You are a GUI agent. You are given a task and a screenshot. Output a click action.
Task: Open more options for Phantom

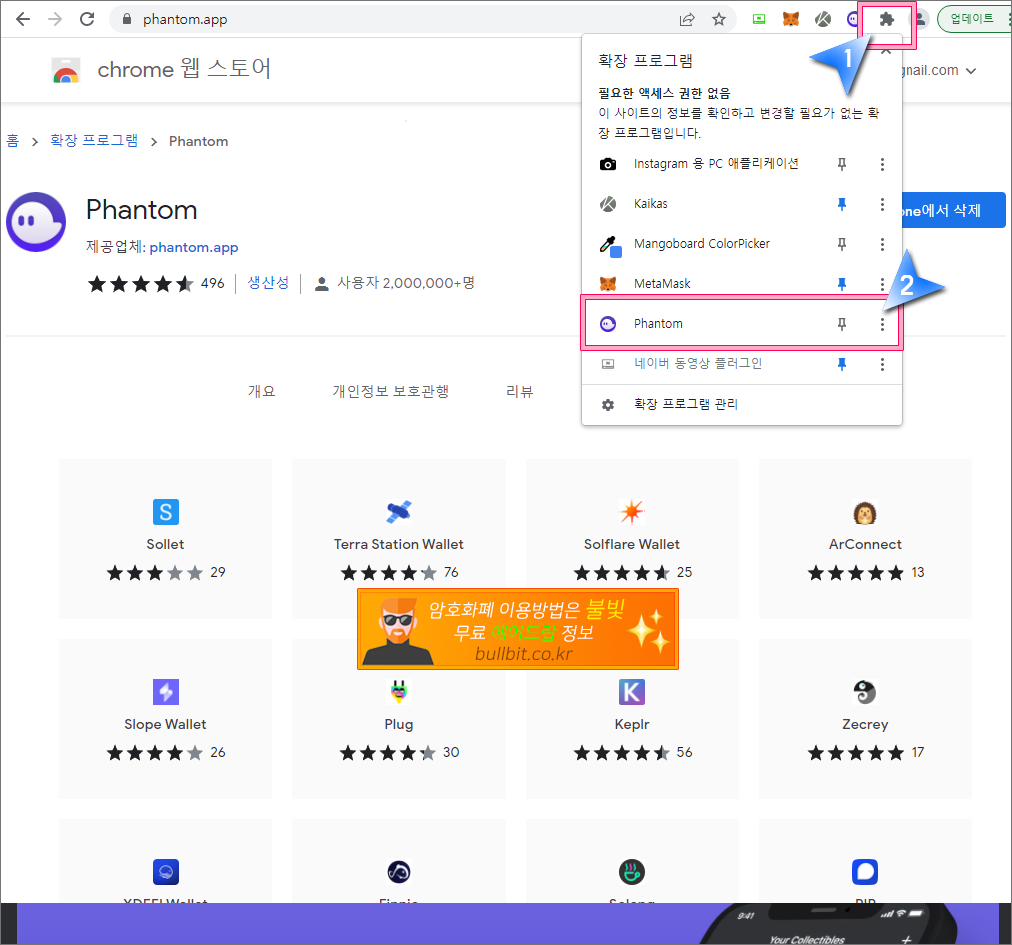tap(882, 324)
